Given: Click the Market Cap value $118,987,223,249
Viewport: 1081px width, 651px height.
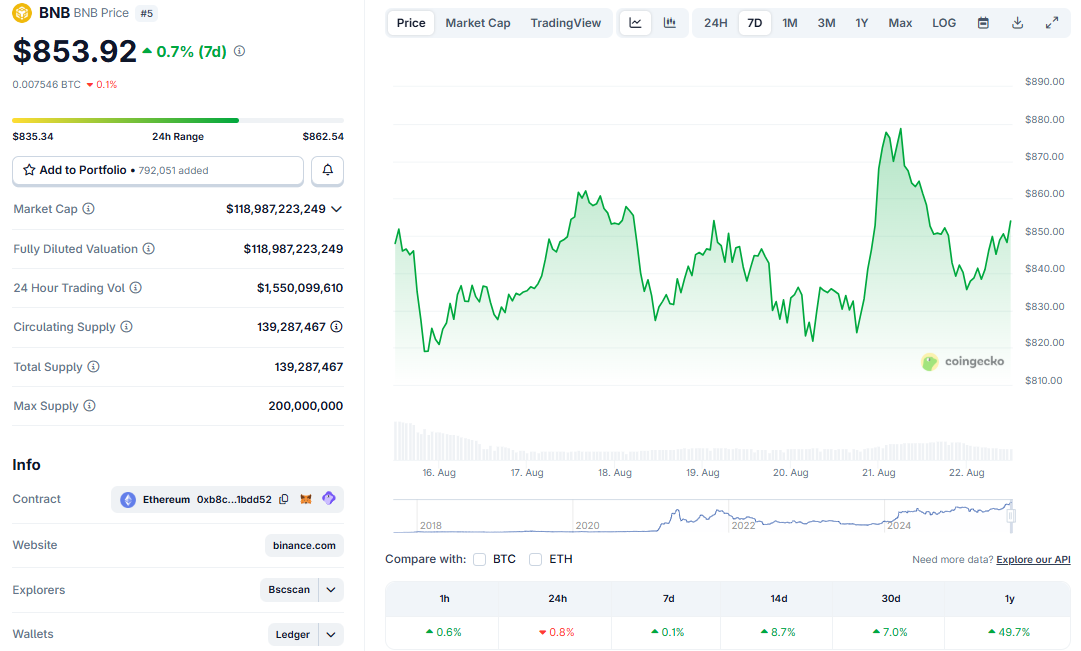Looking at the screenshot, I should tap(276, 209).
